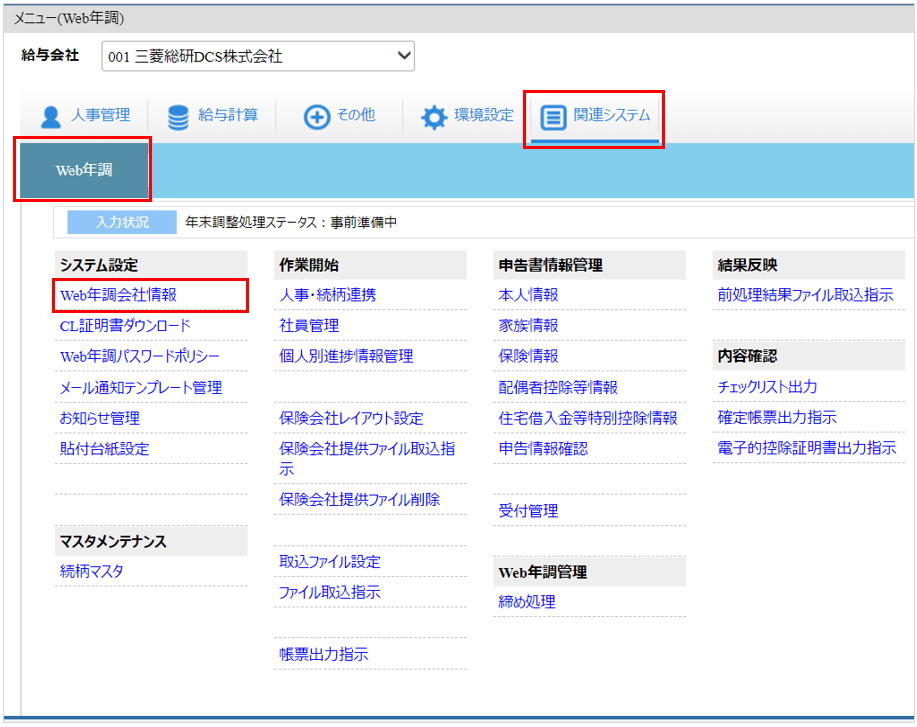The height and width of the screenshot is (727, 917).
Task: Open 締め処理 link
Action: pos(527,602)
